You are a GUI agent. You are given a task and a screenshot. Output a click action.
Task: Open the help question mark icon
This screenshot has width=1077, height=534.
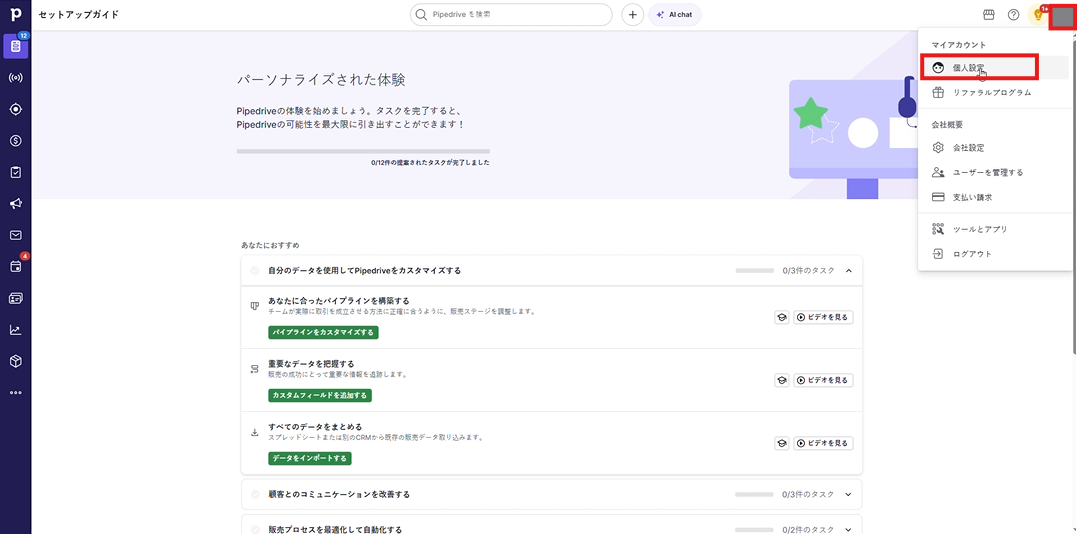(1013, 14)
